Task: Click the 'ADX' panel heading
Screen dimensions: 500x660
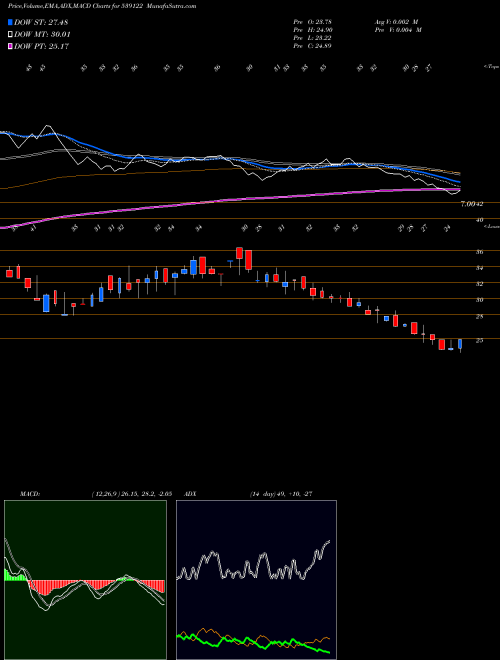Action: pos(190,494)
